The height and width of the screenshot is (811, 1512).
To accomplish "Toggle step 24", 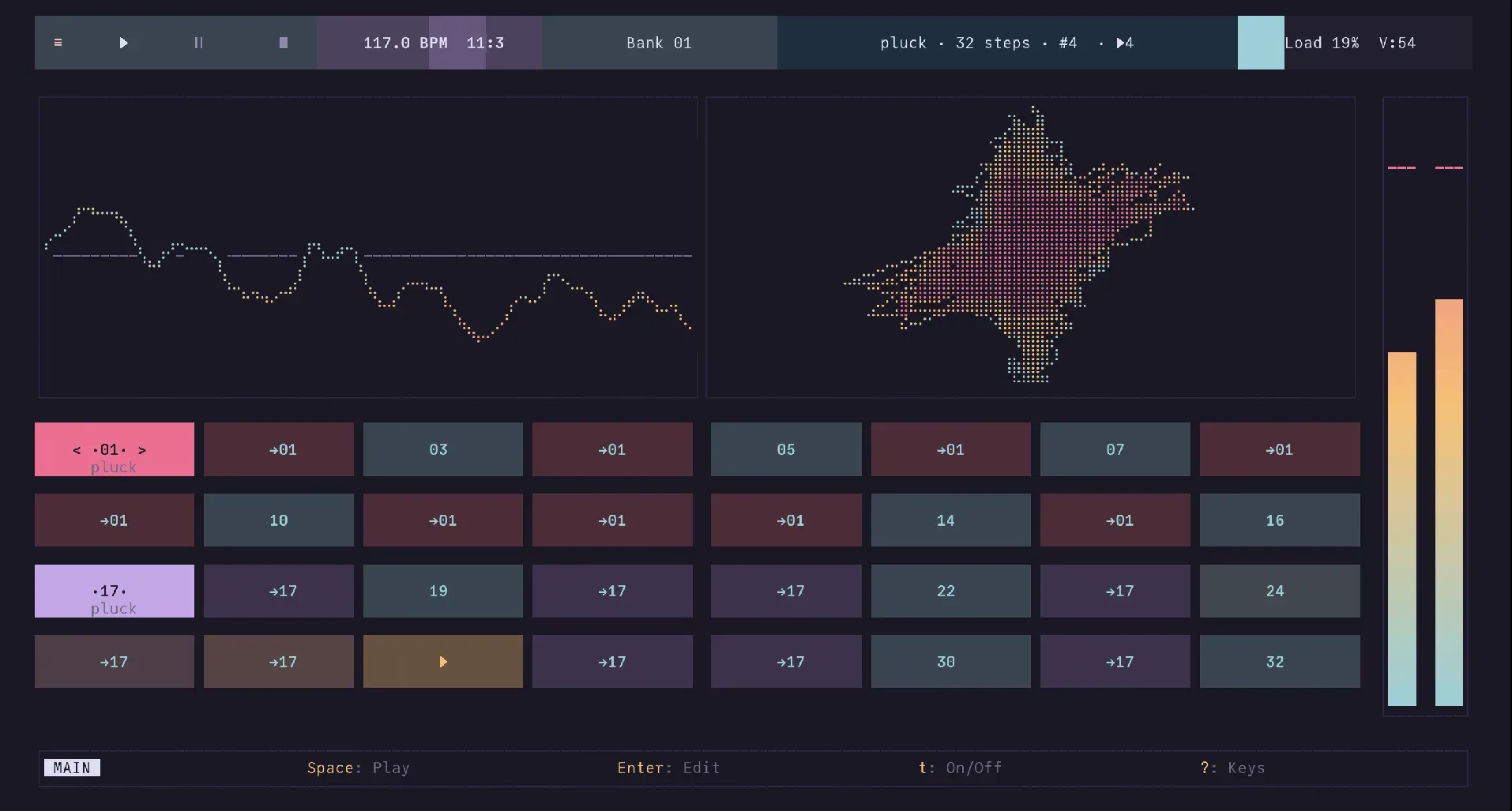I will point(1280,591).
